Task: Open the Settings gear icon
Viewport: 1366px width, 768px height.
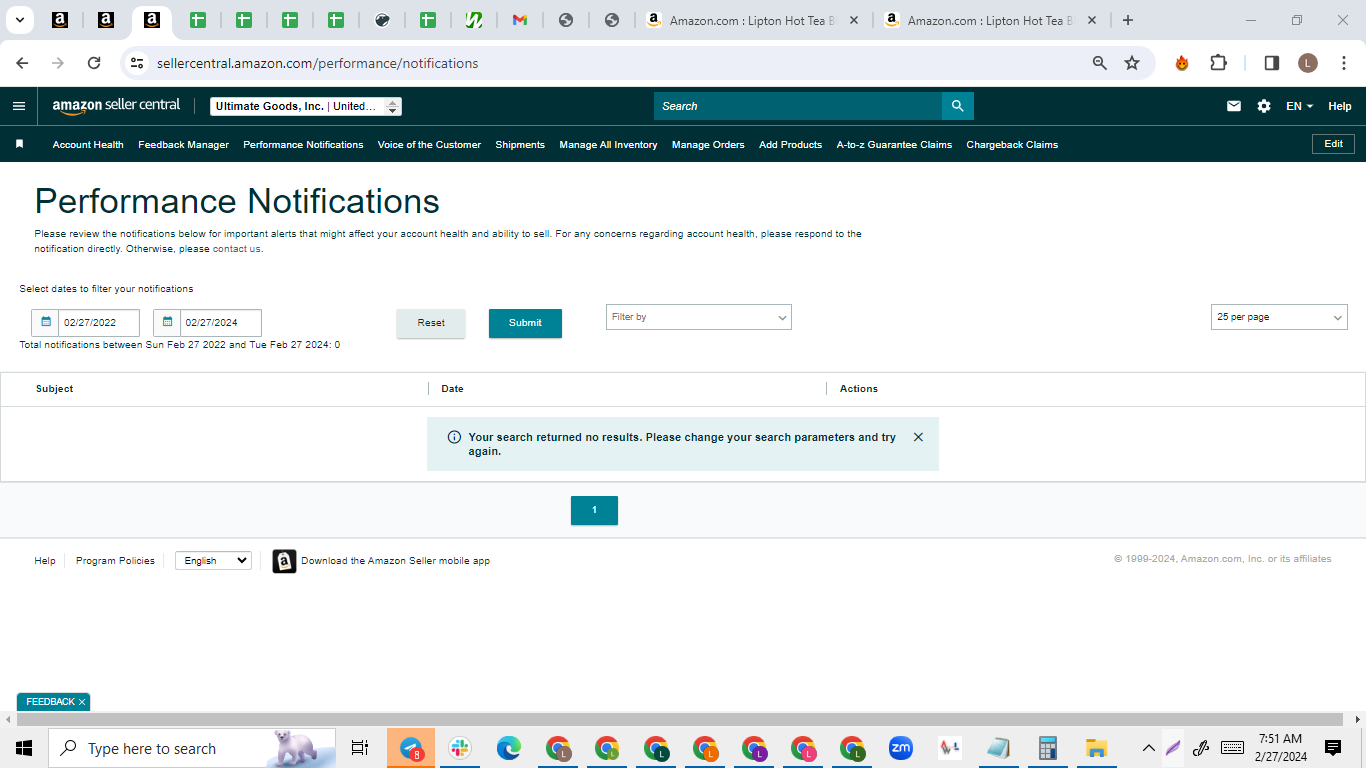Action: [x=1264, y=106]
